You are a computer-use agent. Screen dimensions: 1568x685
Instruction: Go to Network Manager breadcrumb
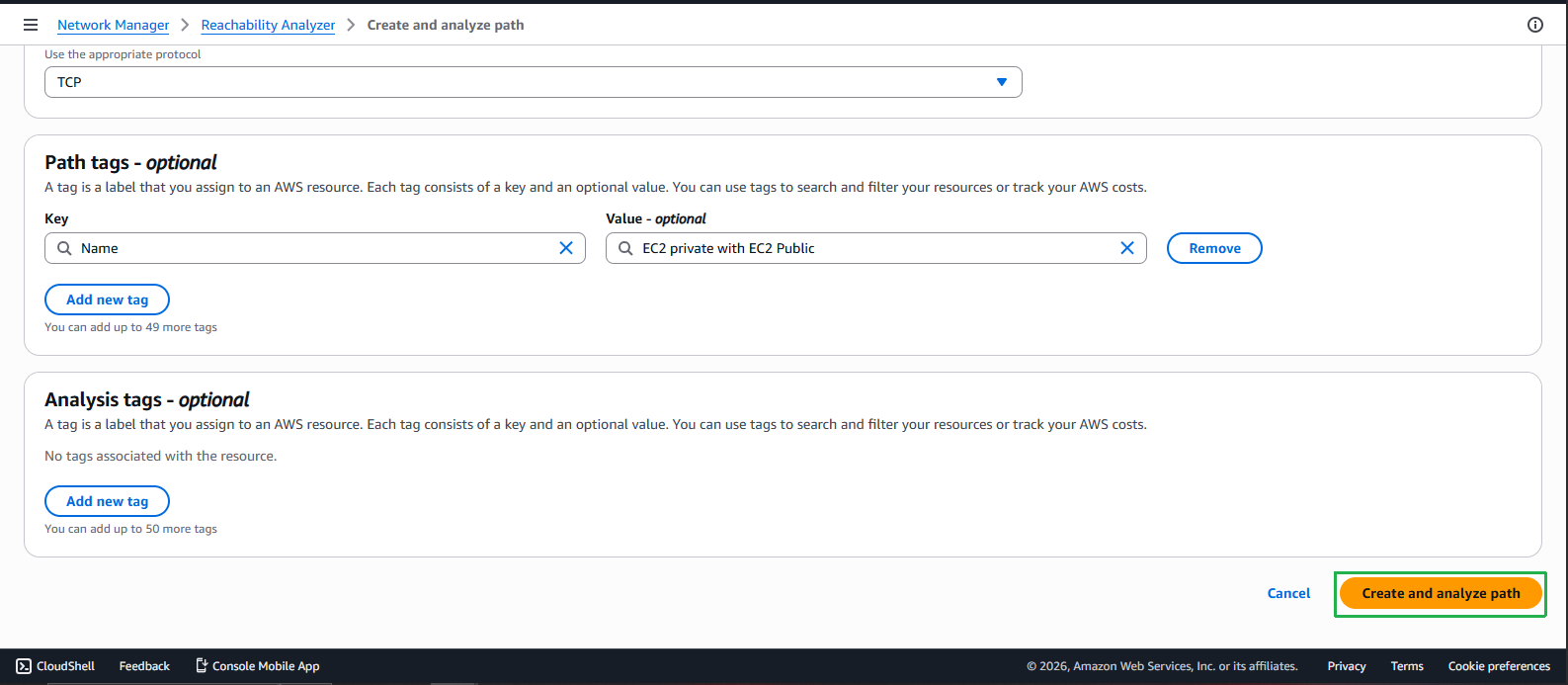[113, 25]
